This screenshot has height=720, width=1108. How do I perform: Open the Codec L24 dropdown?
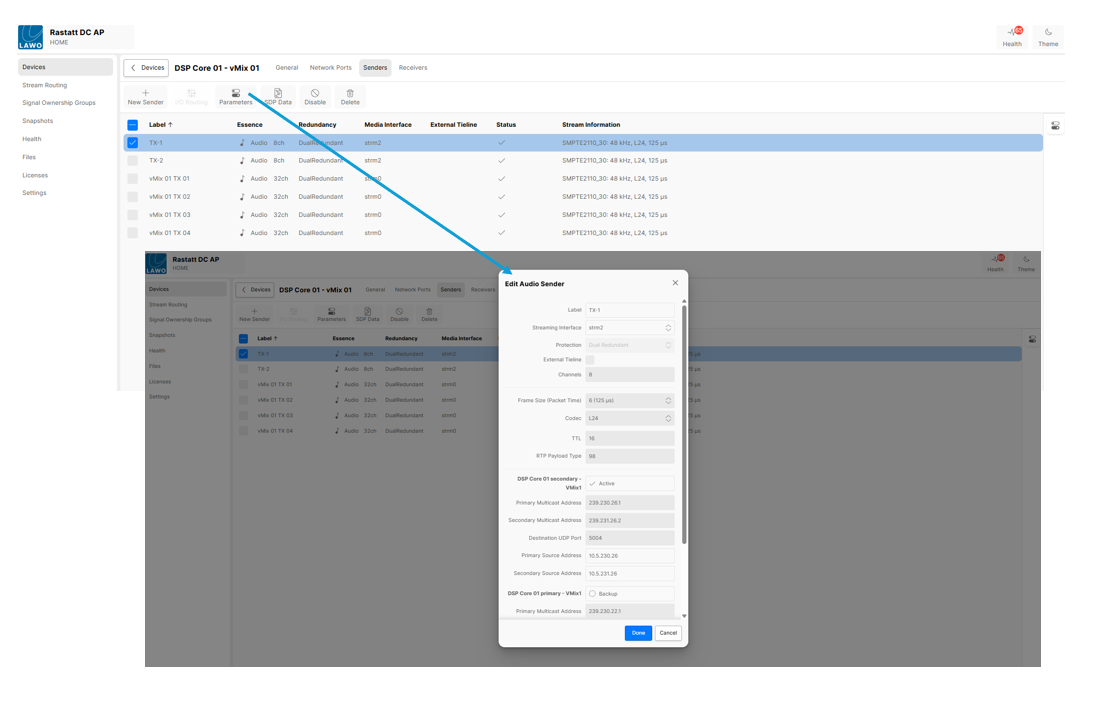(x=629, y=419)
